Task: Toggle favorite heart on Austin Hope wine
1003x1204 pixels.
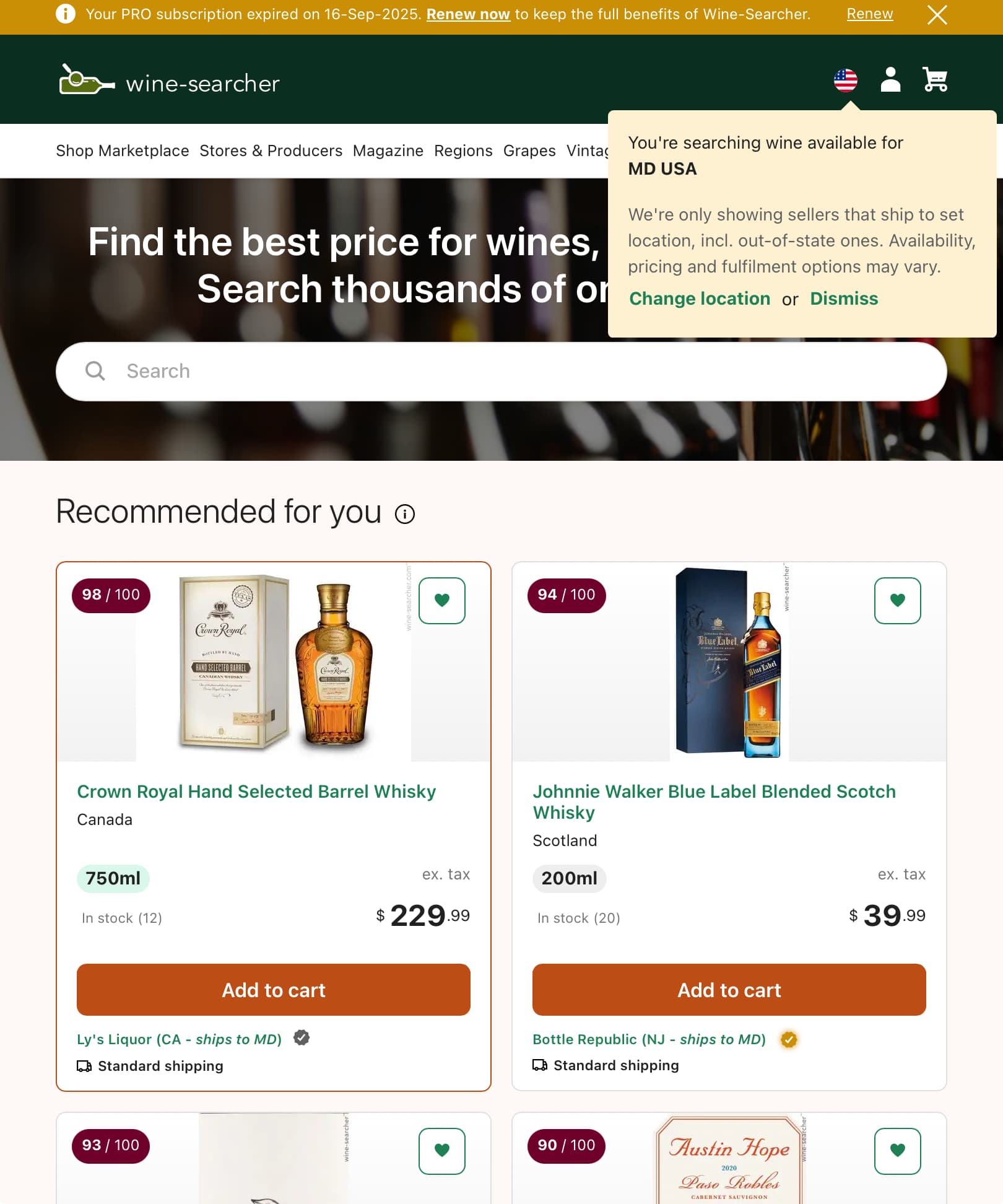Action: (897, 1151)
